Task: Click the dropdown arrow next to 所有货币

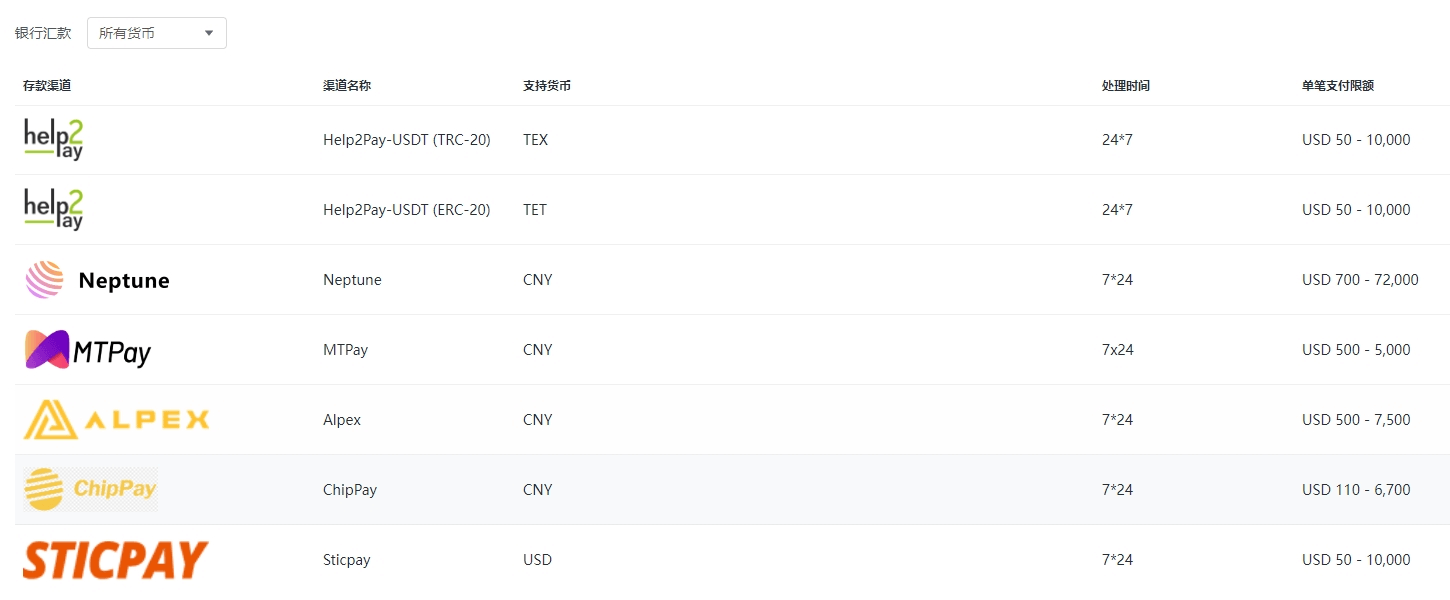Action: [209, 33]
